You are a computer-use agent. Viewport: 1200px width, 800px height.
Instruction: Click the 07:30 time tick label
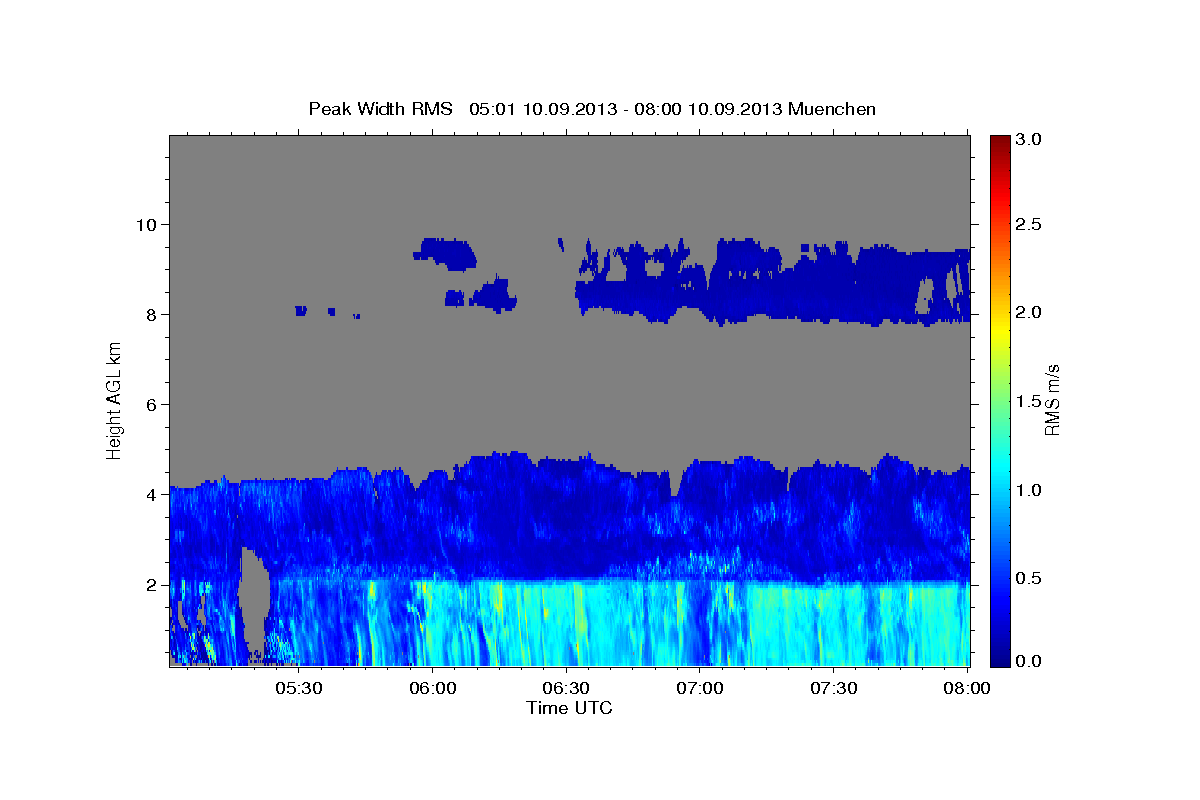point(833,688)
